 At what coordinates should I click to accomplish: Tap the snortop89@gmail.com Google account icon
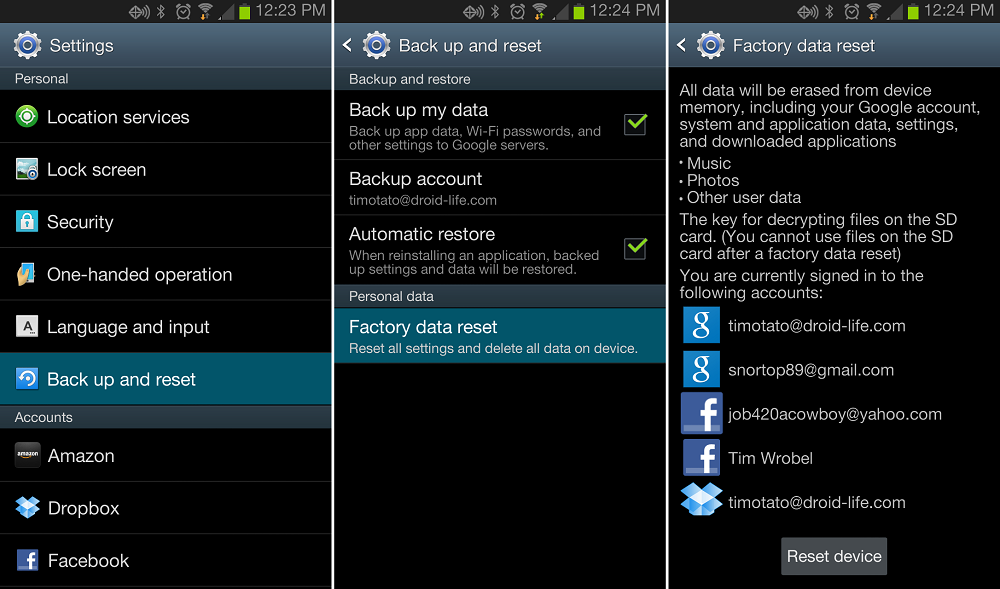point(701,369)
